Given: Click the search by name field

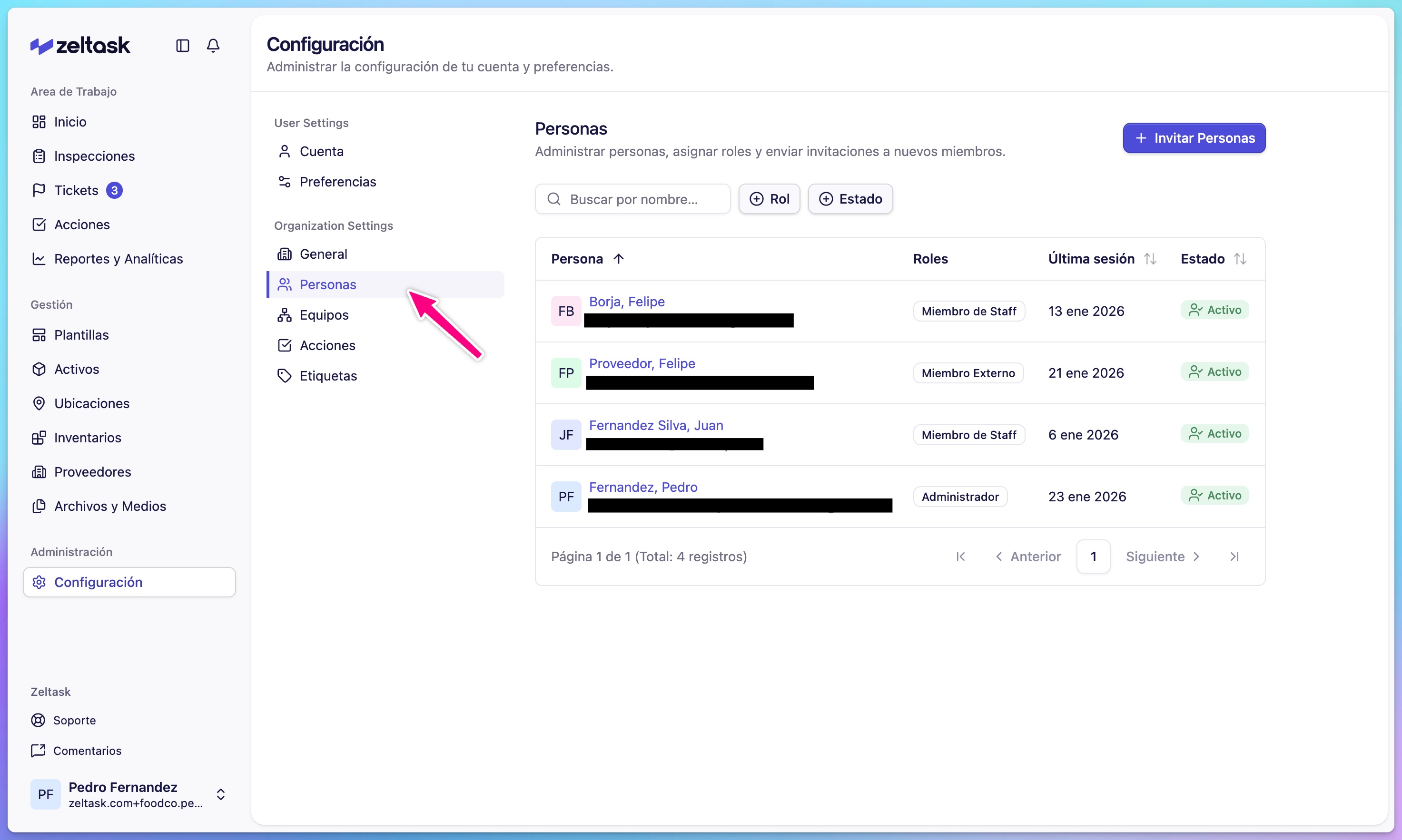Looking at the screenshot, I should (x=632, y=199).
